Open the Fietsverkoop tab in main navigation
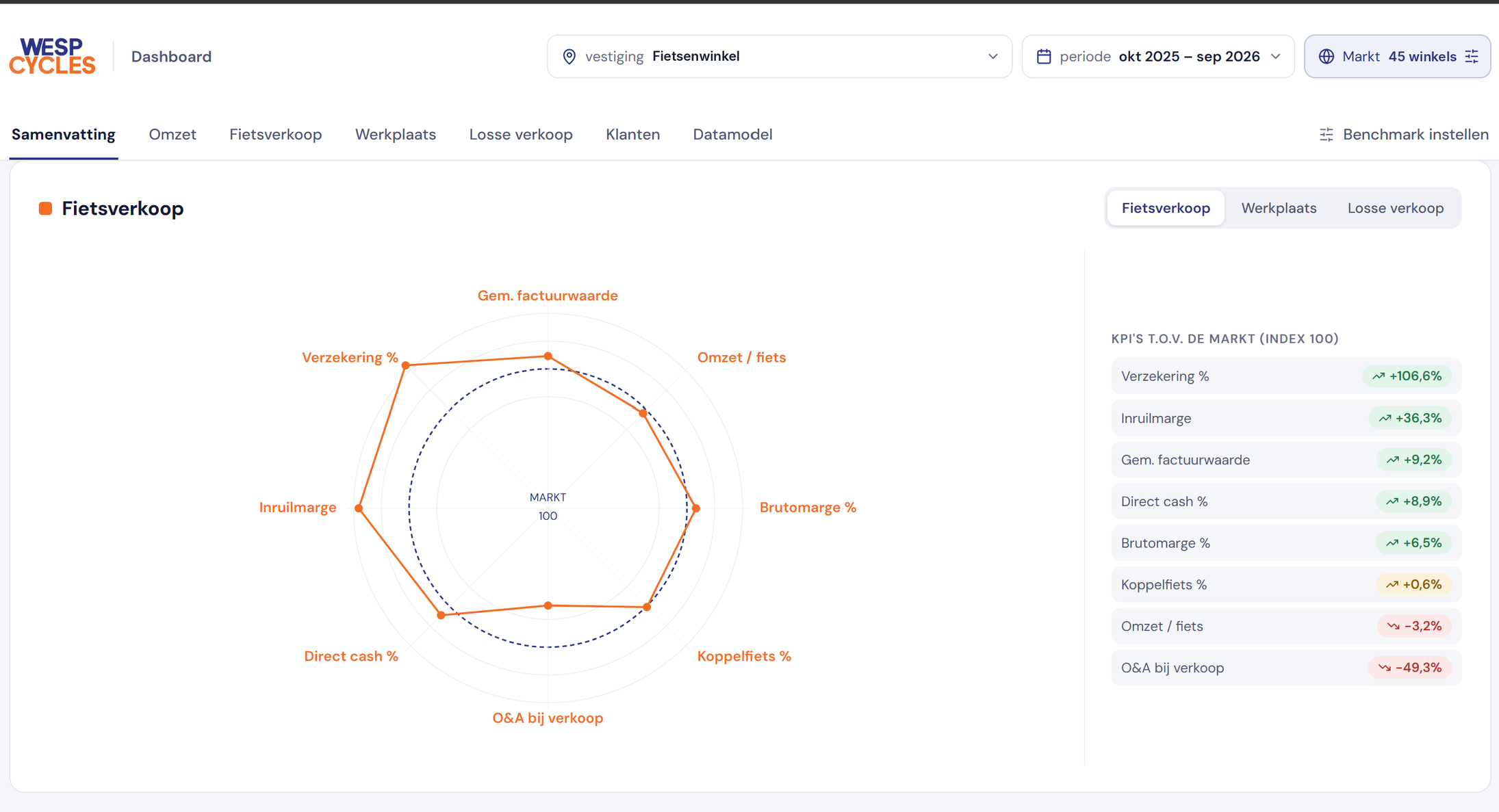This screenshot has width=1499, height=812. point(275,135)
